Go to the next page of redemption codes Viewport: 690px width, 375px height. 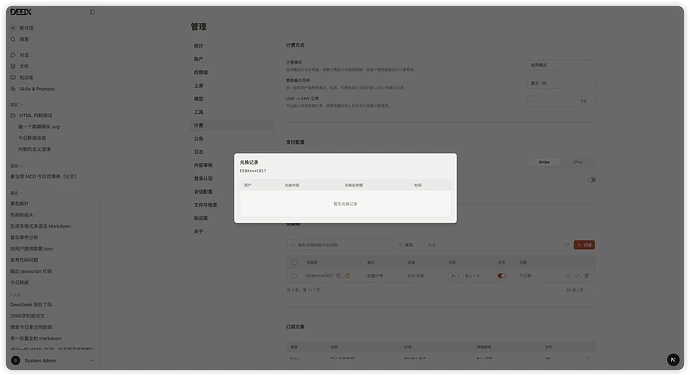pyautogui.click(x=591, y=290)
